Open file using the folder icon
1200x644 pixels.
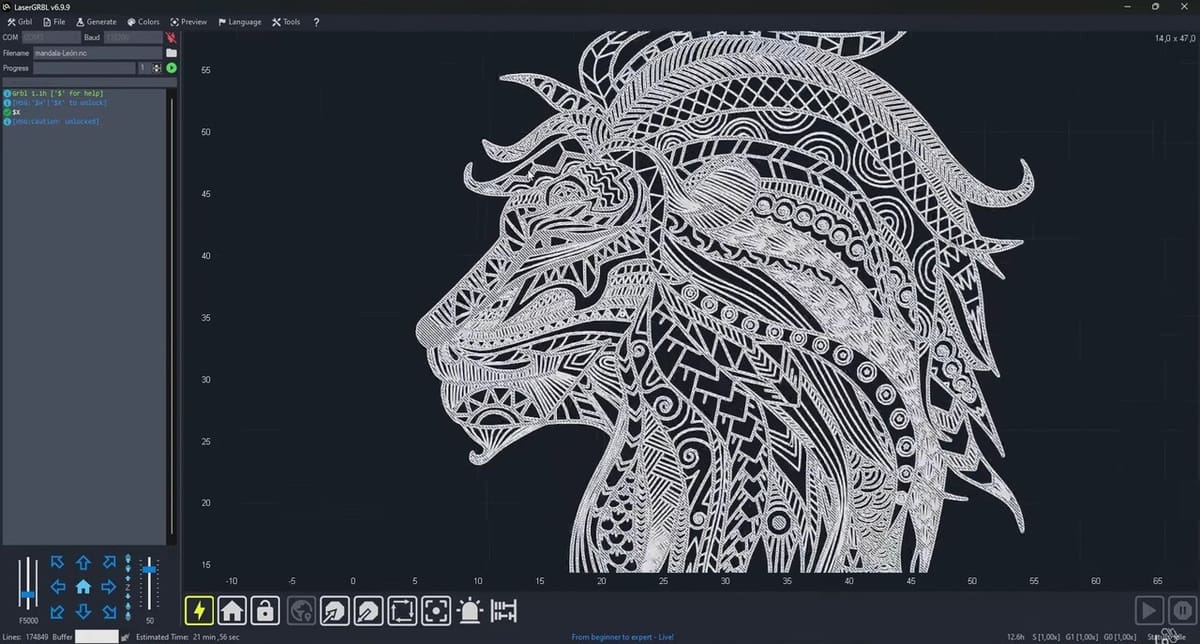click(x=171, y=52)
